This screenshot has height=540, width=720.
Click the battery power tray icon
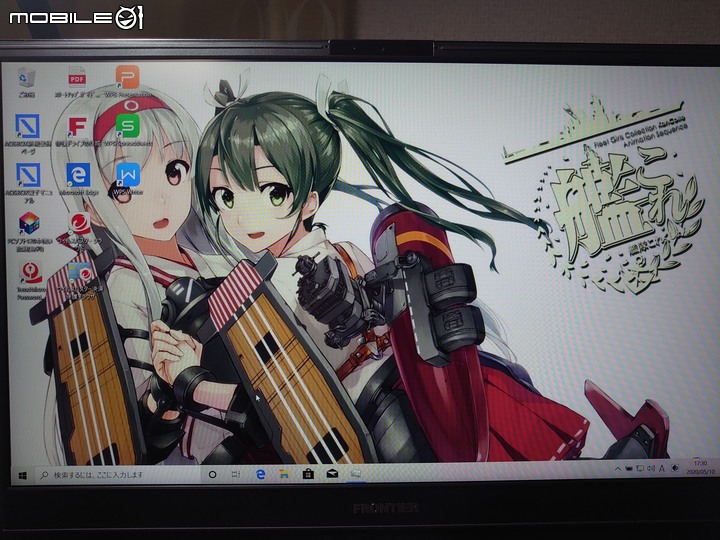click(629, 469)
